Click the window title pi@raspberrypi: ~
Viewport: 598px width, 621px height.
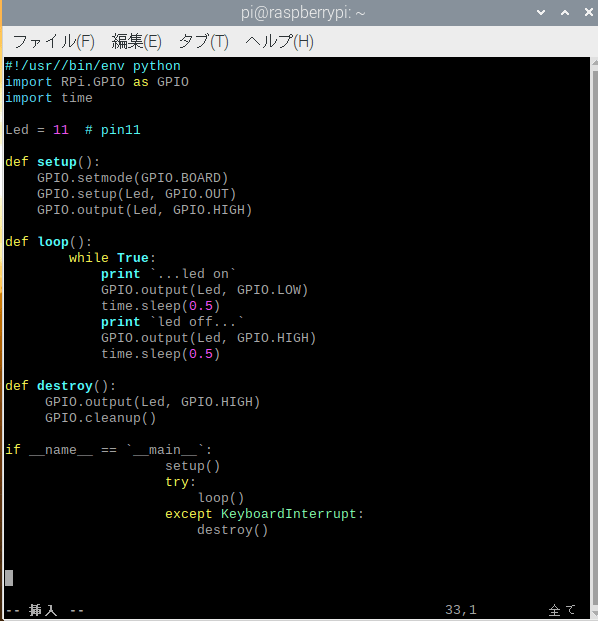pyautogui.click(x=303, y=13)
